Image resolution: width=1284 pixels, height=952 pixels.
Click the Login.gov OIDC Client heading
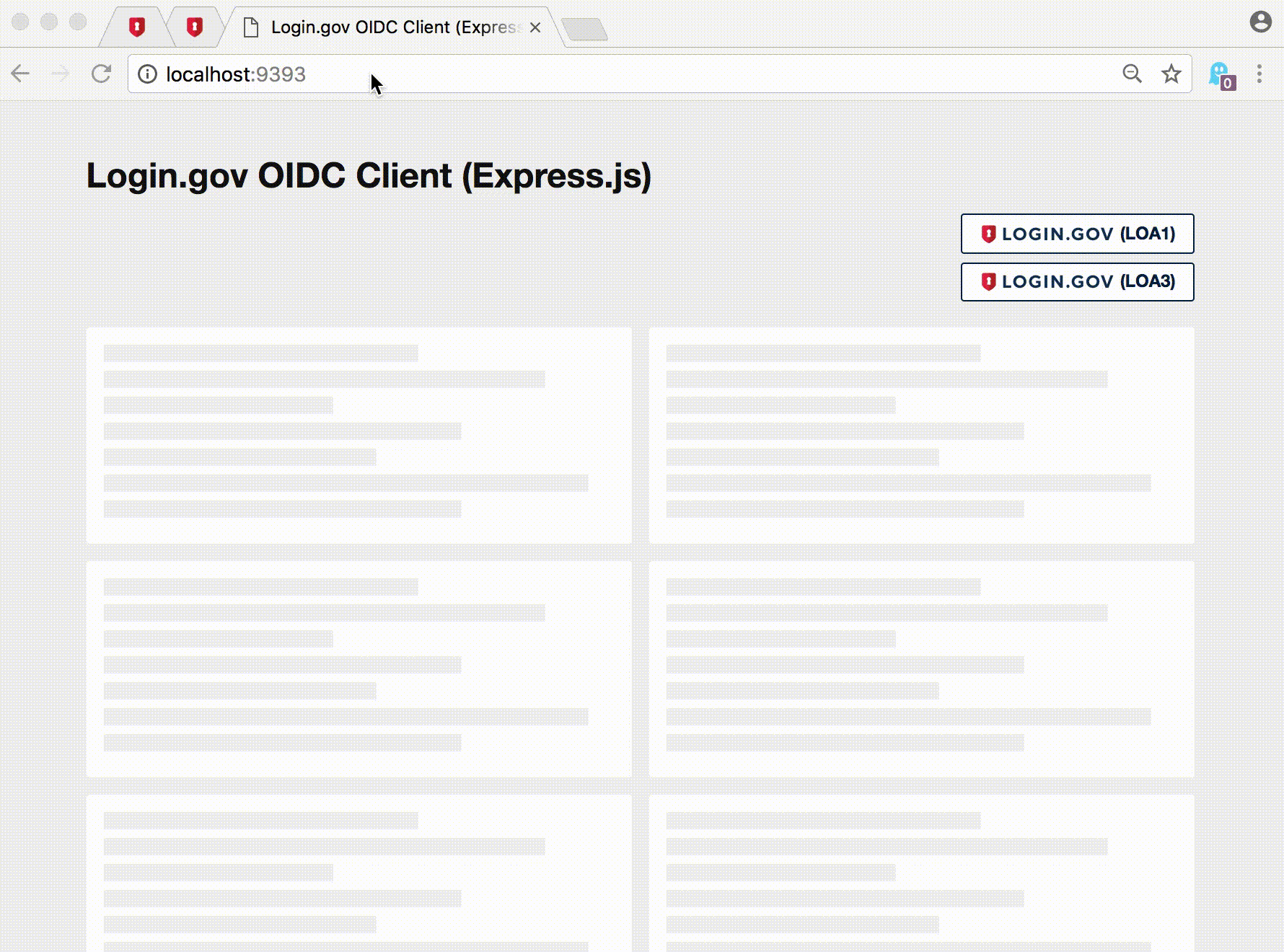coord(369,176)
